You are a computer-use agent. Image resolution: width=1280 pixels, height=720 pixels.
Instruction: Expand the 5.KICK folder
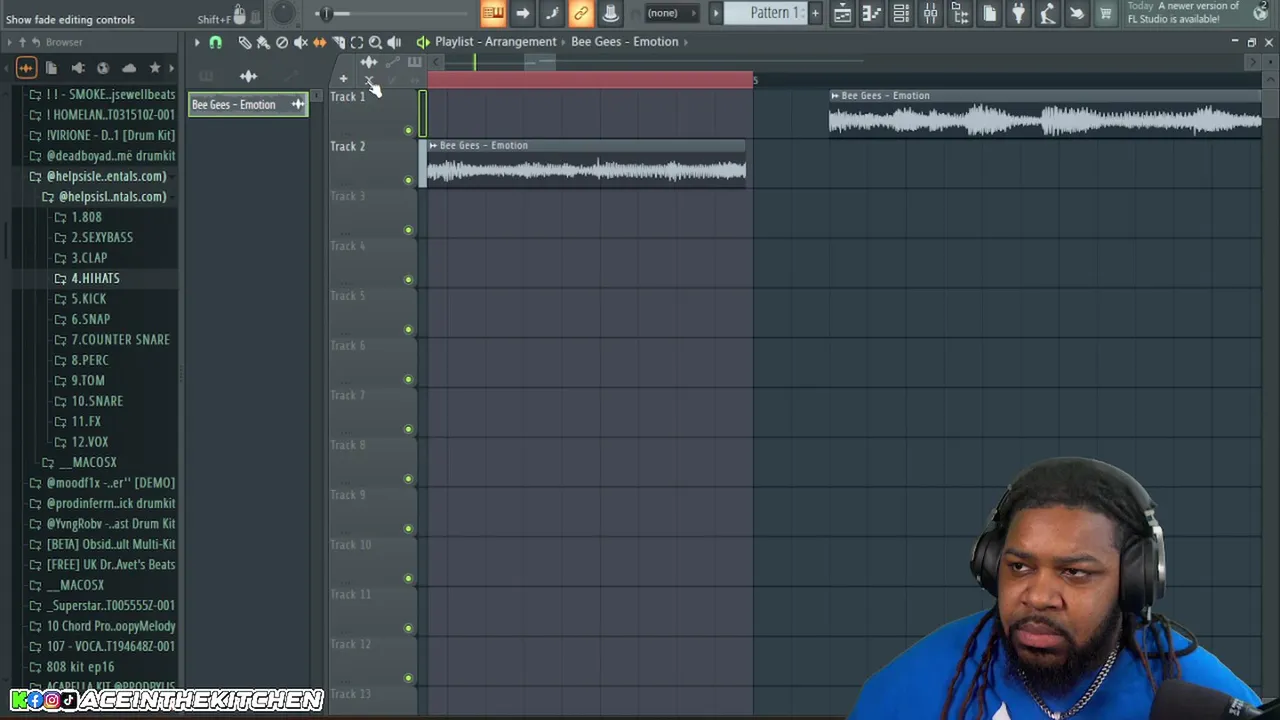click(80, 299)
